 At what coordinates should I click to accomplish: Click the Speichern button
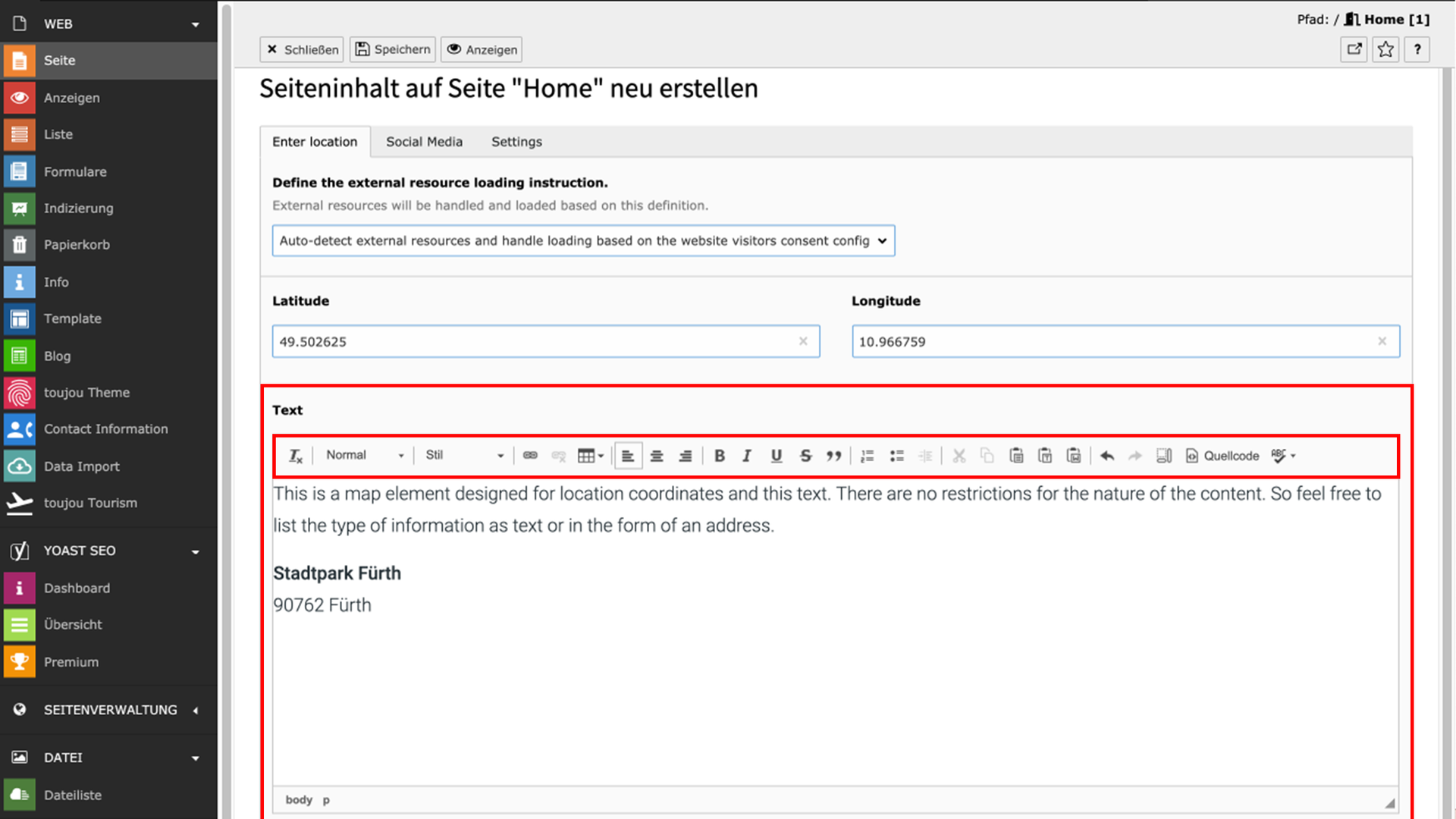[x=393, y=49]
